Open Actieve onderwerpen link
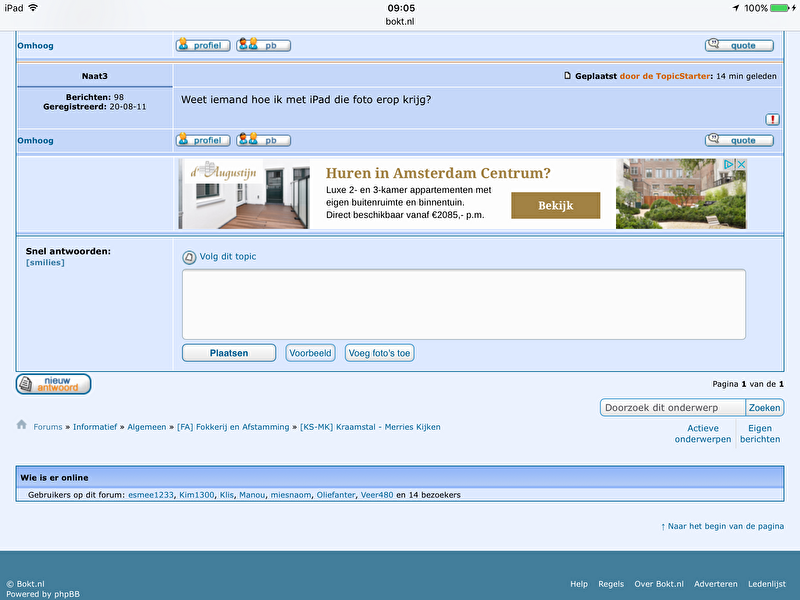This screenshot has width=800, height=600. (703, 434)
